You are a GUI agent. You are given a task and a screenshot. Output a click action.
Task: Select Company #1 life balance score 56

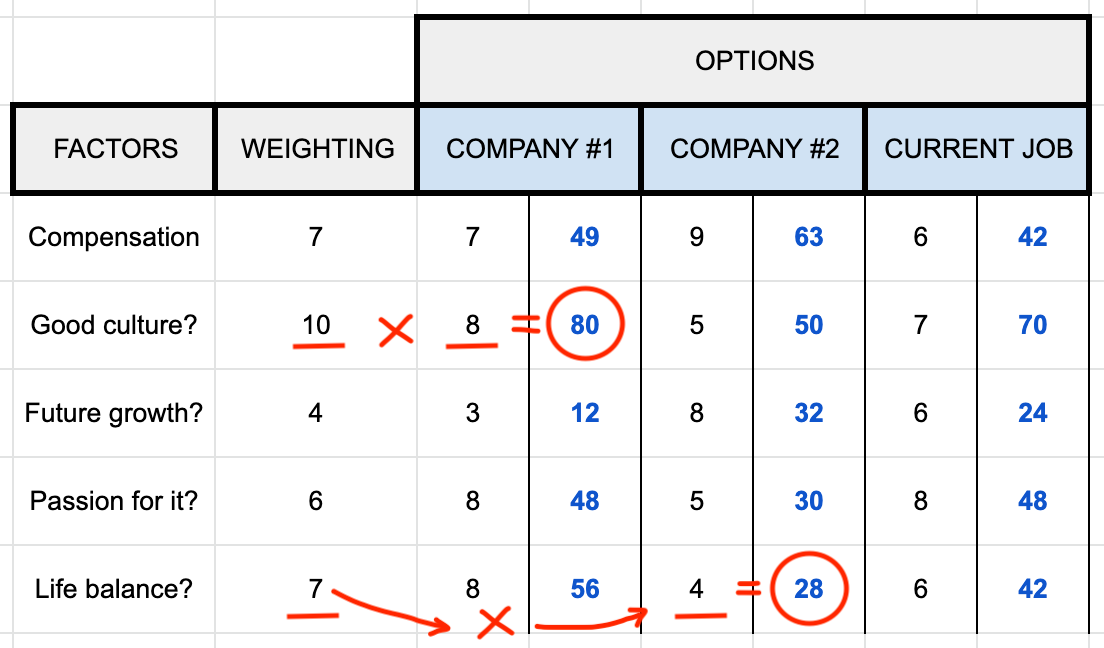coord(584,589)
